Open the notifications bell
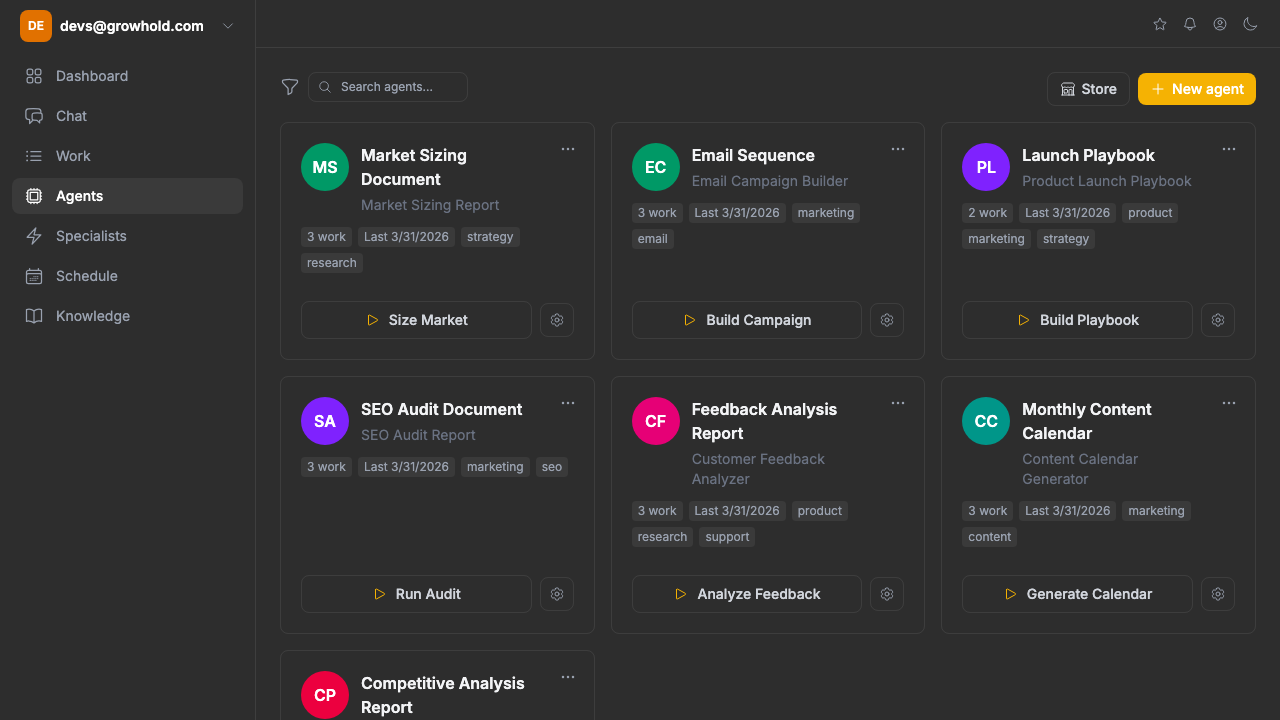1280x720 pixels. click(1190, 24)
